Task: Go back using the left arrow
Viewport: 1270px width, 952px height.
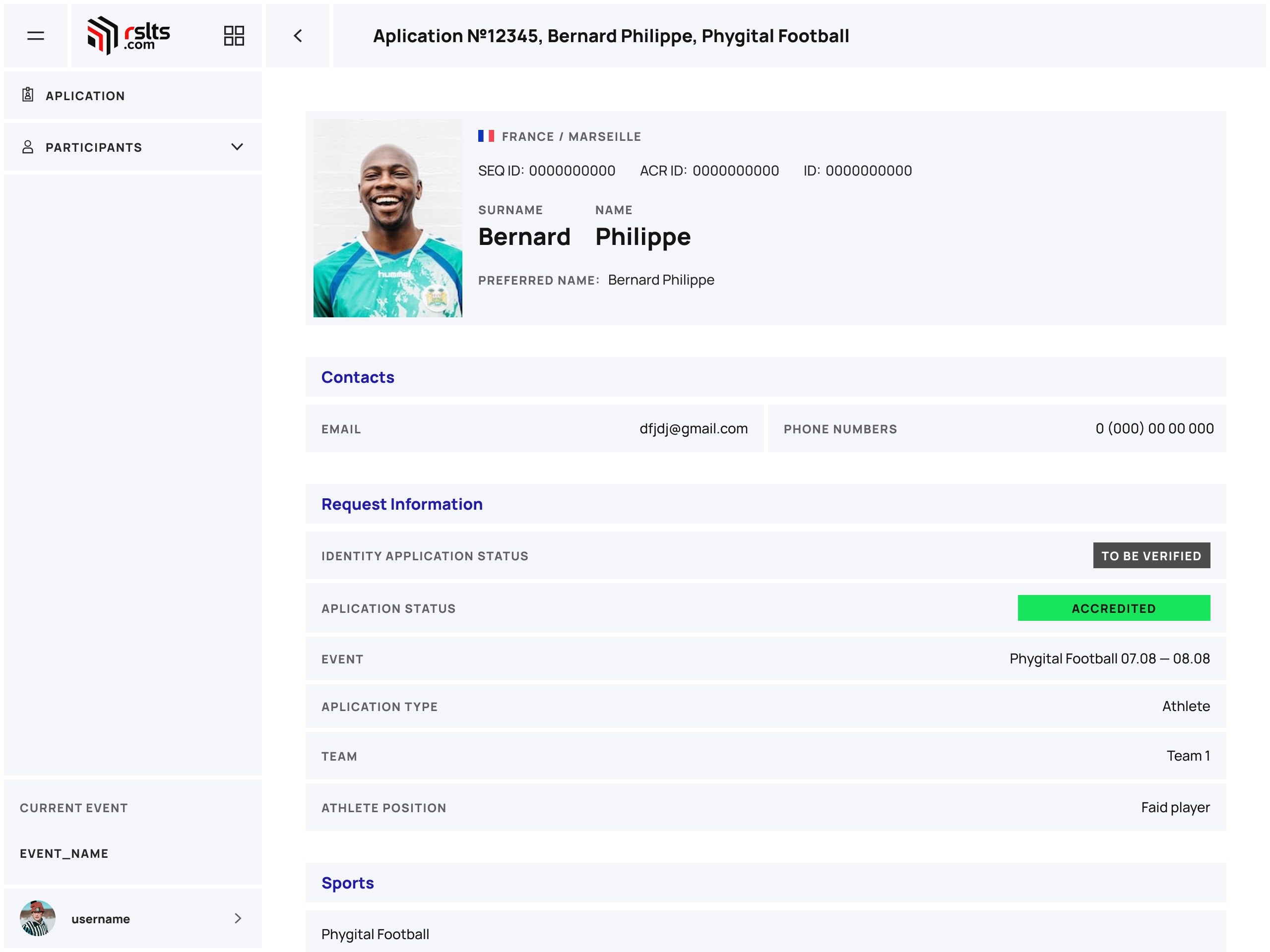Action: pyautogui.click(x=297, y=36)
